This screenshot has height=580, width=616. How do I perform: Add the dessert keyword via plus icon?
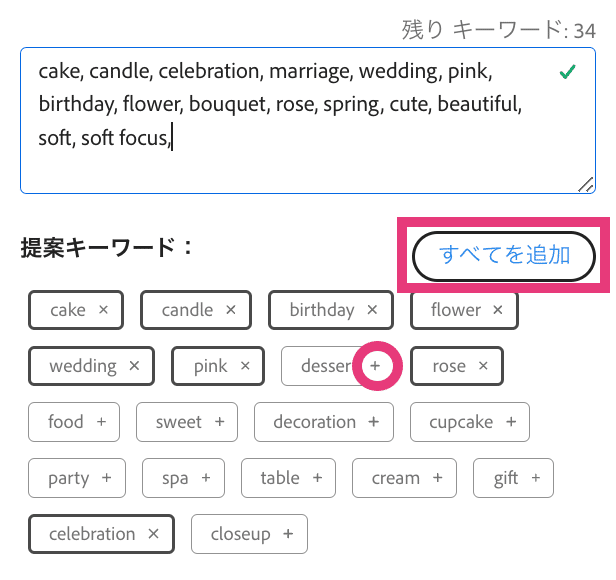point(375,366)
